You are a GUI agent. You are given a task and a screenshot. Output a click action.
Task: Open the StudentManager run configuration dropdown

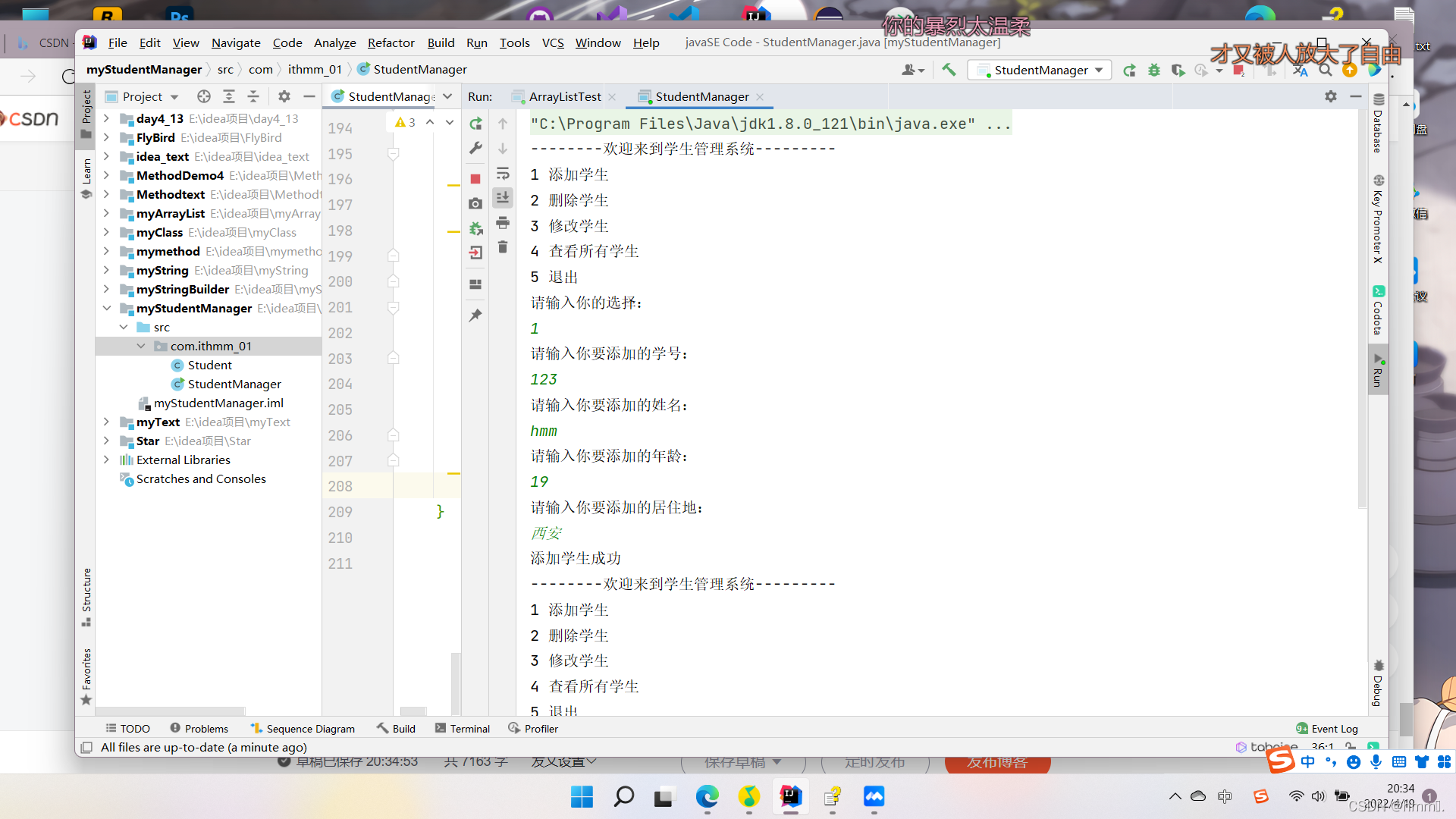1040,70
